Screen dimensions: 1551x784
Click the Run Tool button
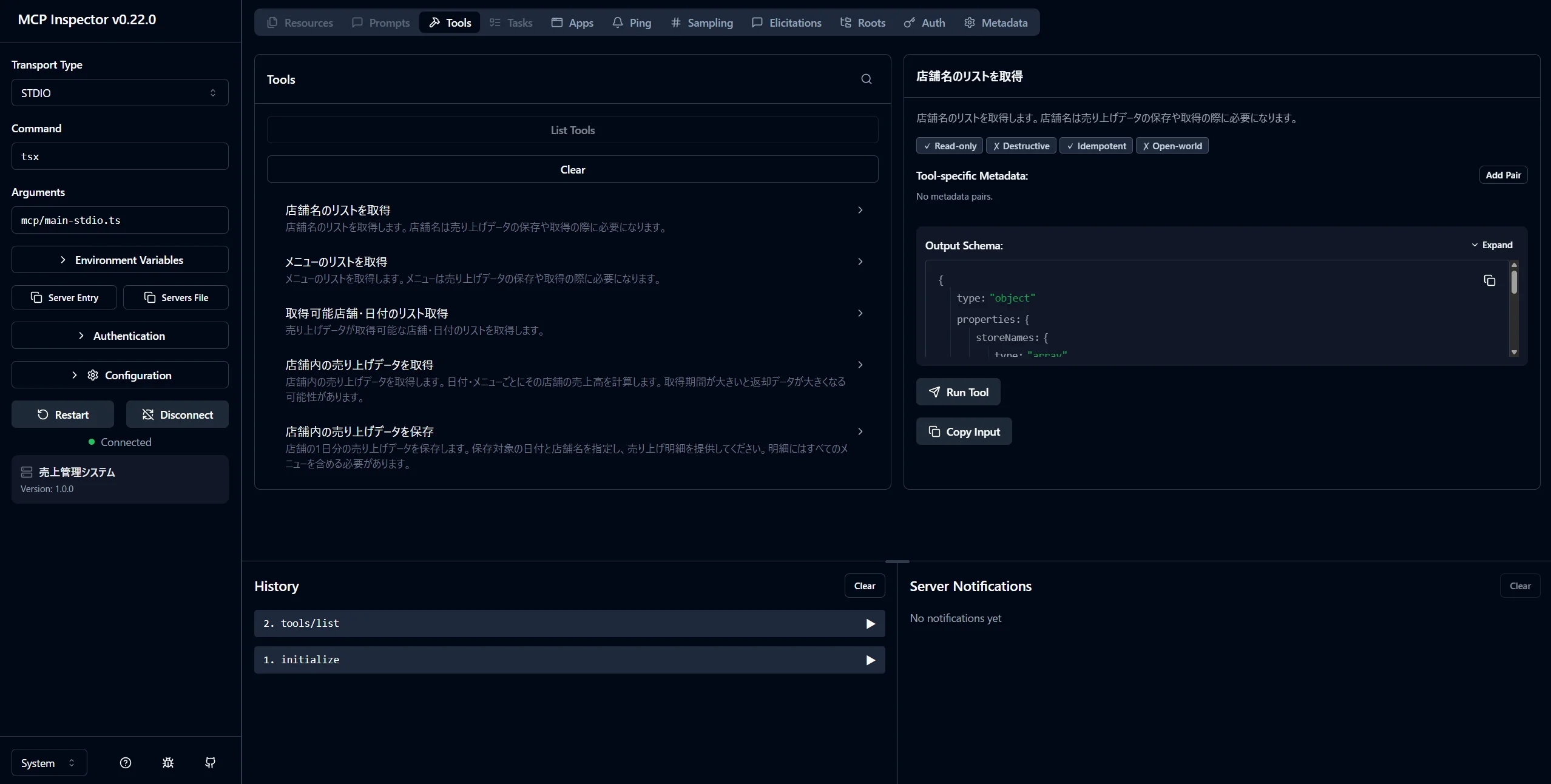coord(958,392)
